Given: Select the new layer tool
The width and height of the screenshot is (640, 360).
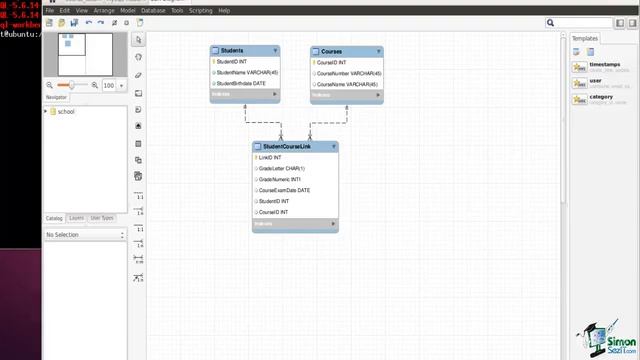Looking at the screenshot, I should click(138, 93).
